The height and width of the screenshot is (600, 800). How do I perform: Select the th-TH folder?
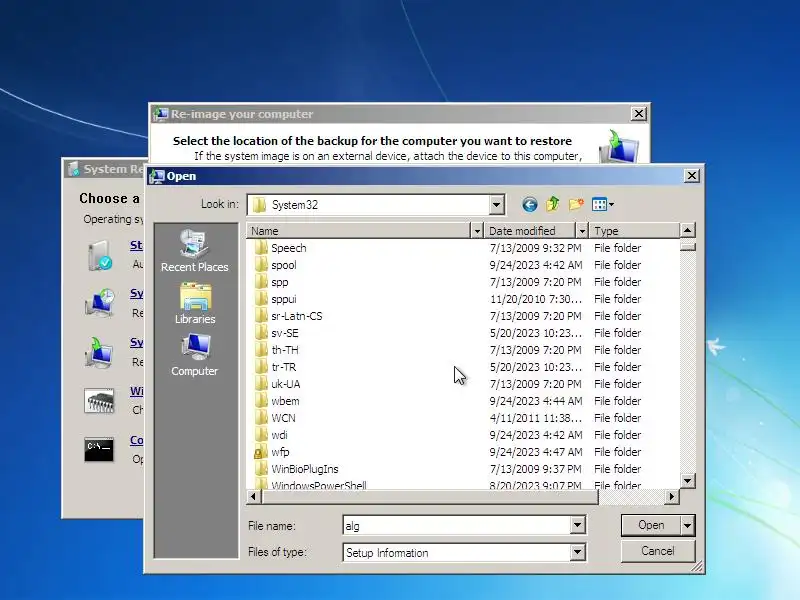coord(285,350)
